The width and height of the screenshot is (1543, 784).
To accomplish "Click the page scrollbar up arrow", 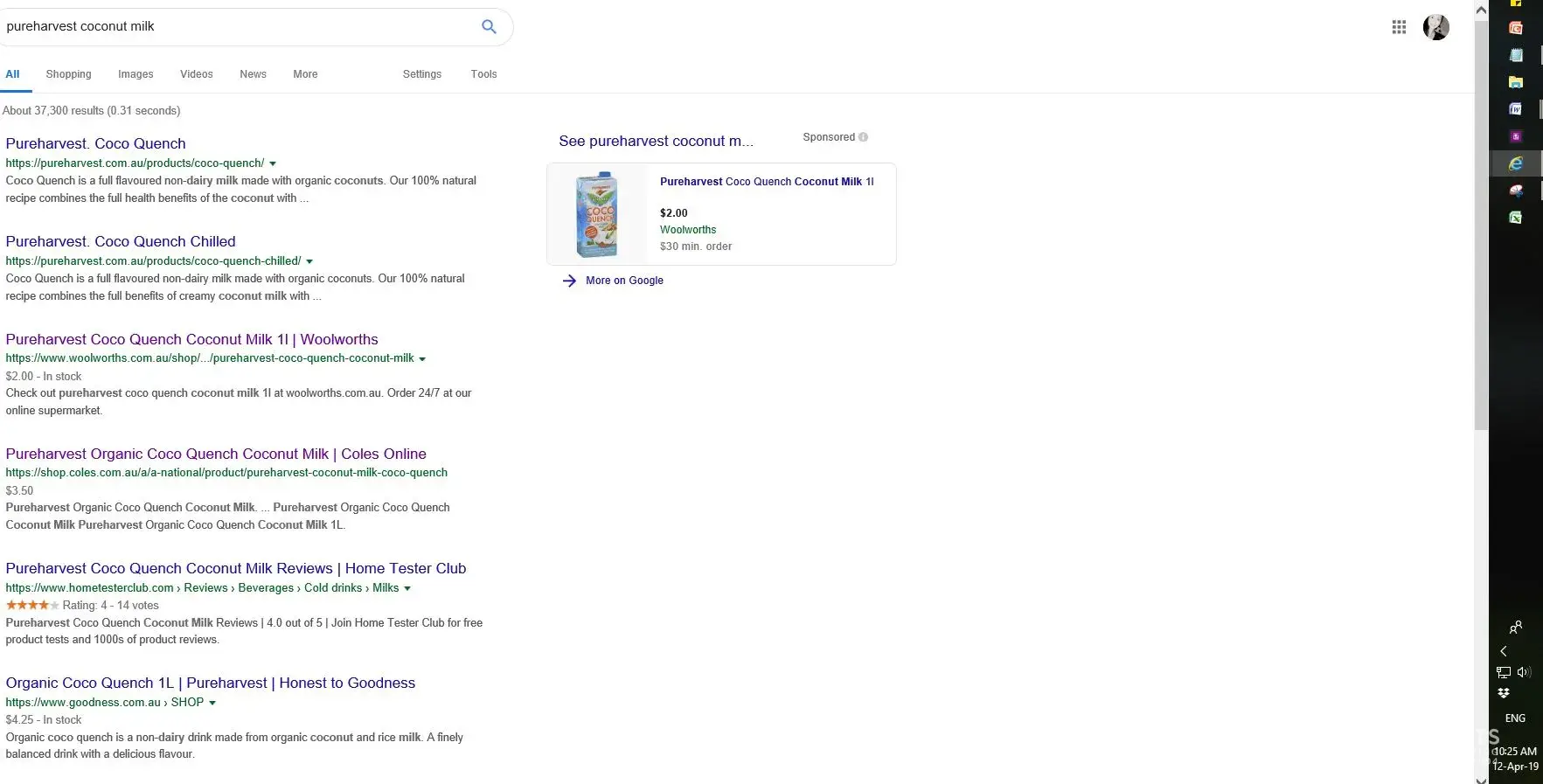I will point(1481,10).
